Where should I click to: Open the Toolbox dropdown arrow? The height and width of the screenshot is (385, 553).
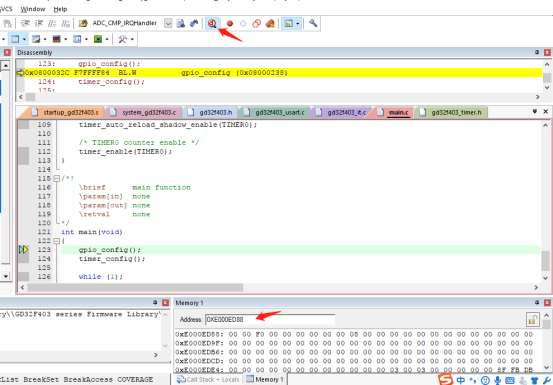point(132,39)
